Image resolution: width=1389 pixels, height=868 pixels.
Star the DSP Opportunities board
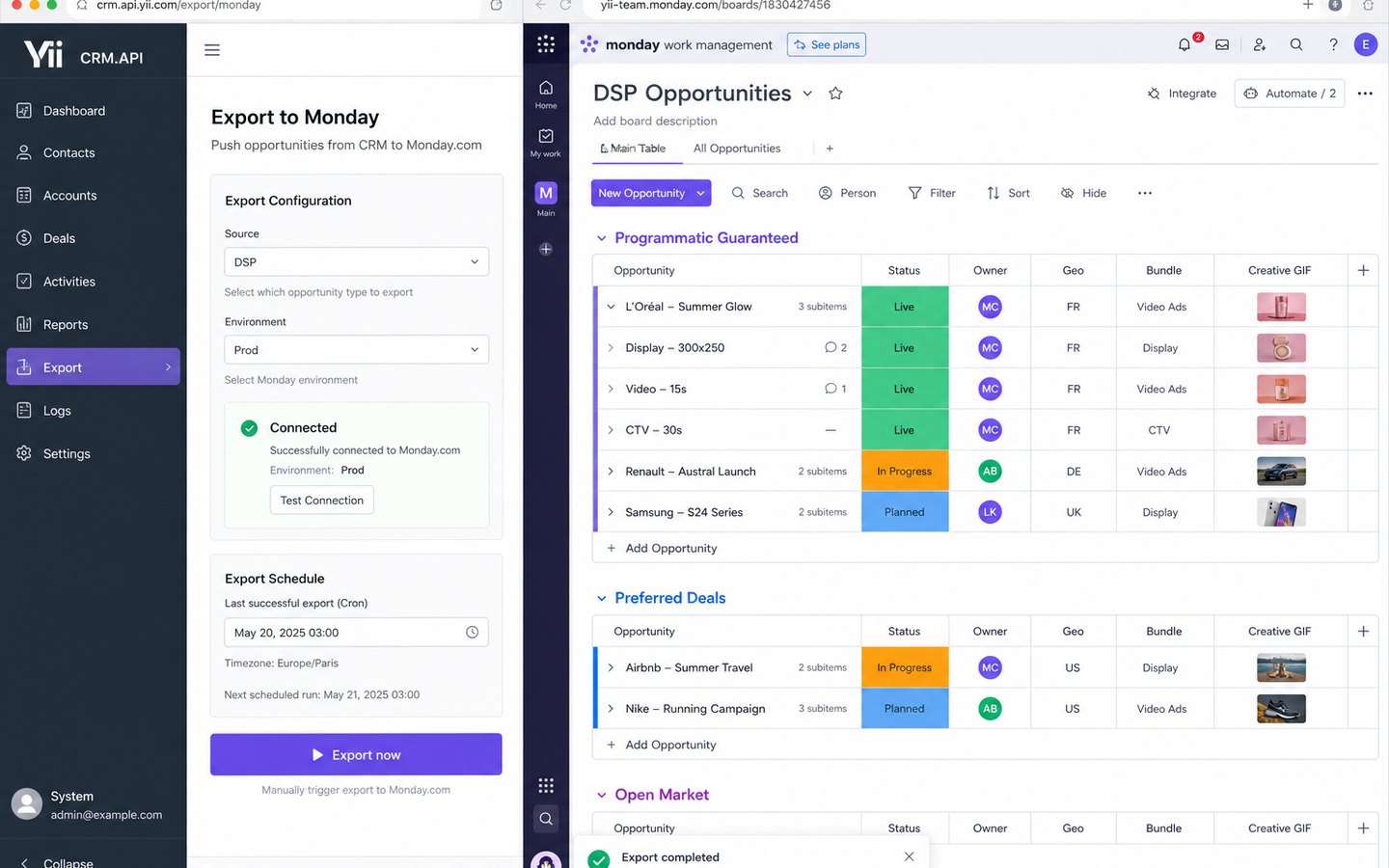point(836,94)
